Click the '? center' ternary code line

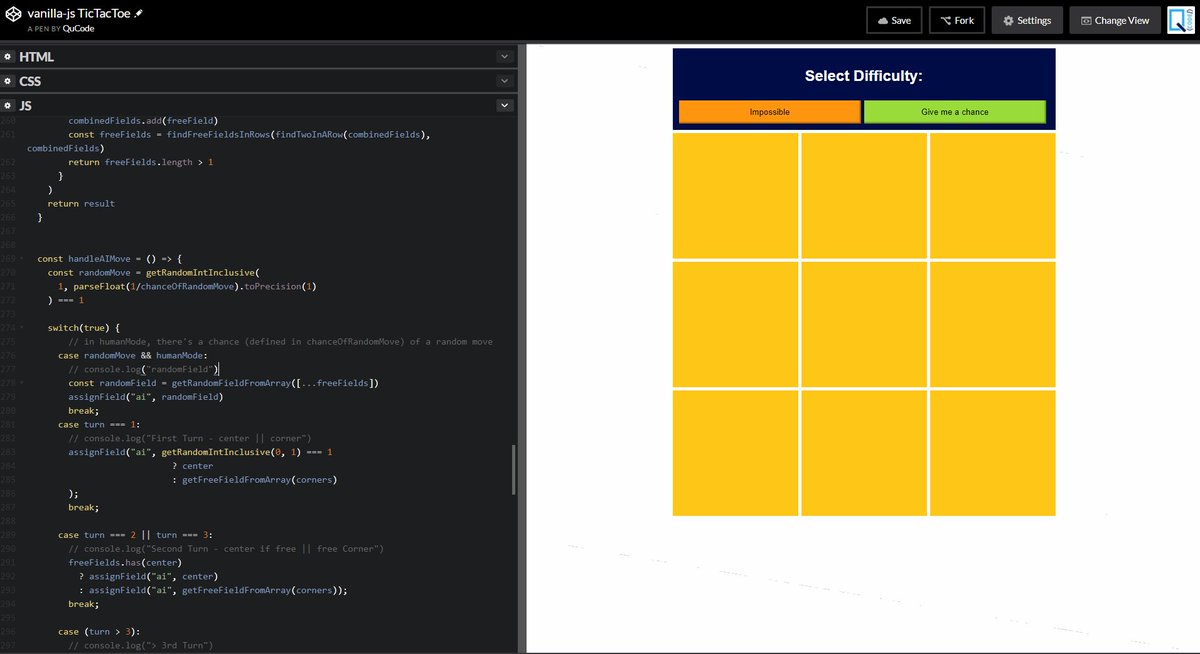pyautogui.click(x=192, y=465)
